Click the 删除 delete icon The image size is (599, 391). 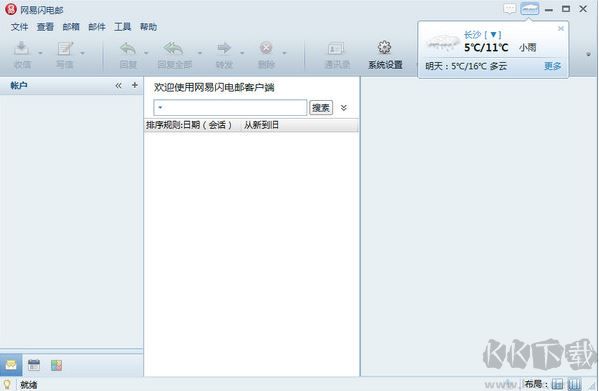click(266, 48)
